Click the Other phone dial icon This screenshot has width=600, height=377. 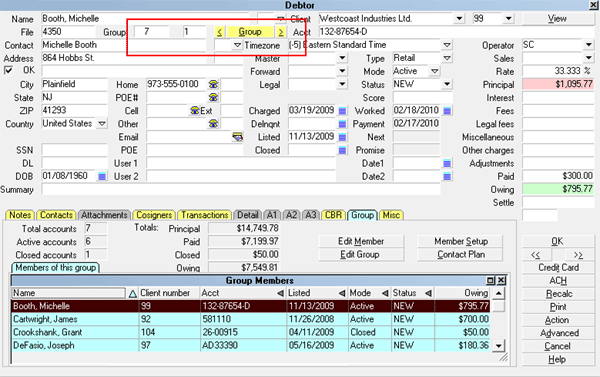(213, 124)
